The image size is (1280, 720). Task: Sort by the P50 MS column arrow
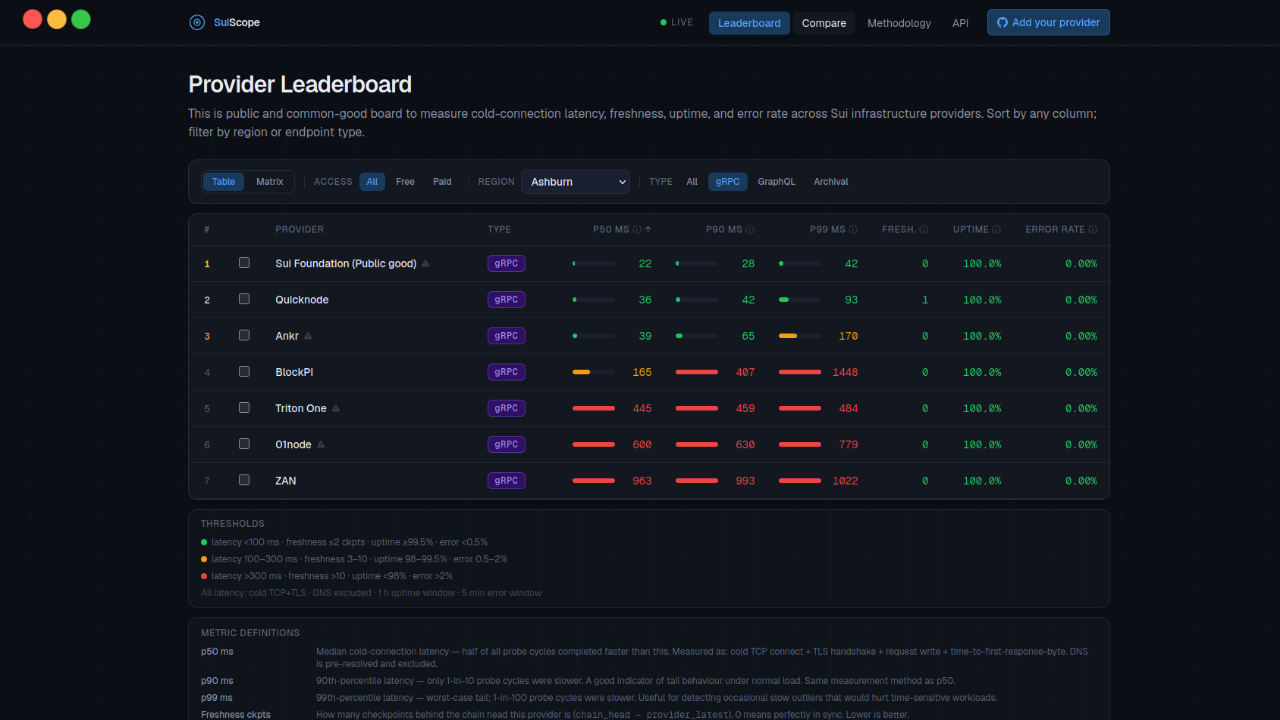648,229
